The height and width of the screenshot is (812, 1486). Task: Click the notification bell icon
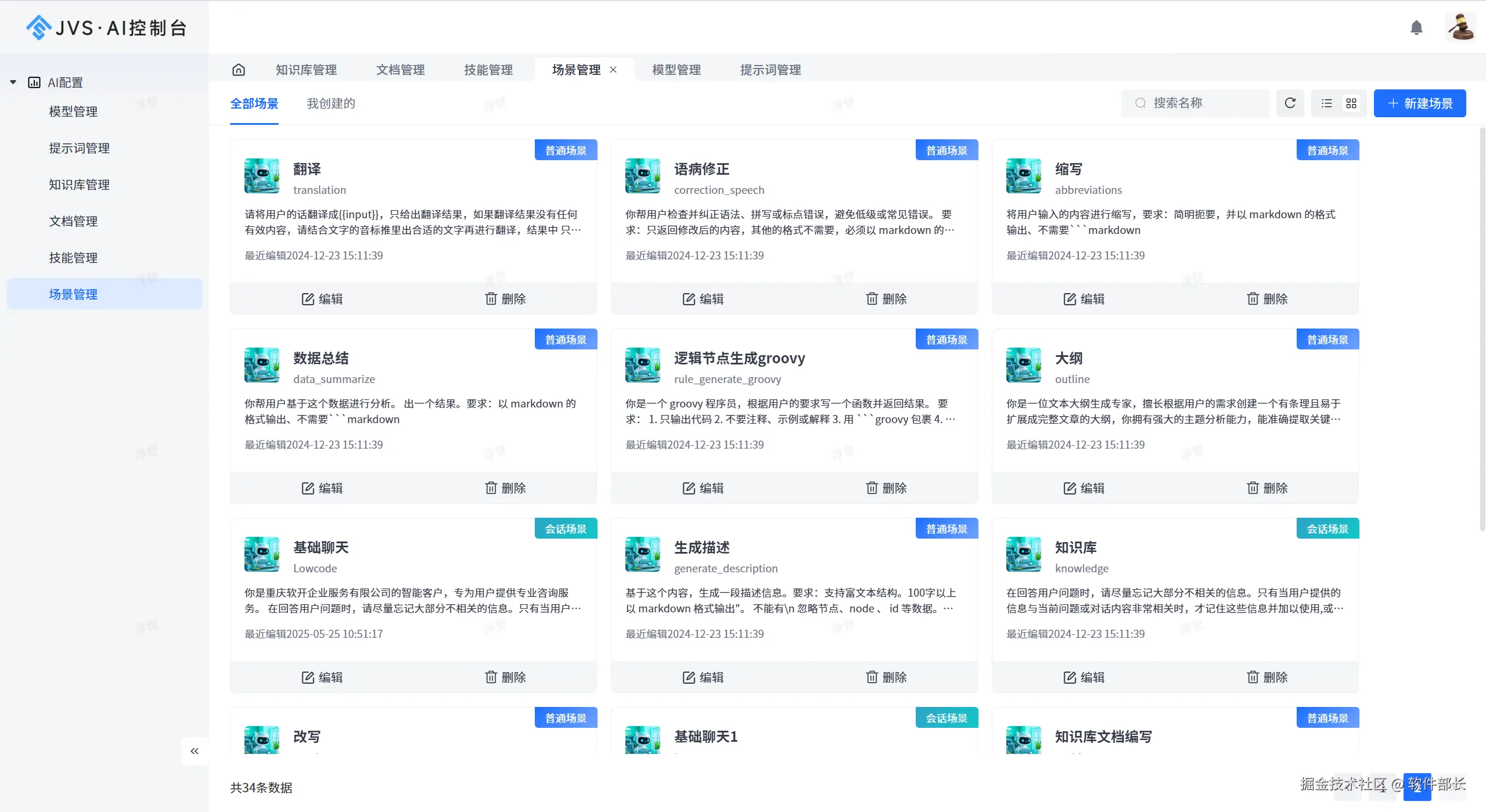click(1416, 27)
